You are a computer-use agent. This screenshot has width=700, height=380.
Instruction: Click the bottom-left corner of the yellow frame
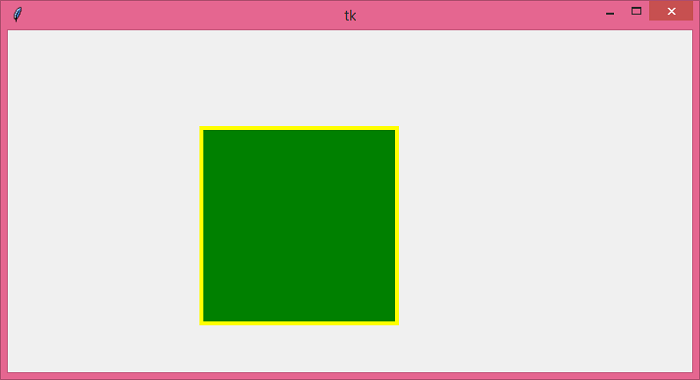coord(201,323)
